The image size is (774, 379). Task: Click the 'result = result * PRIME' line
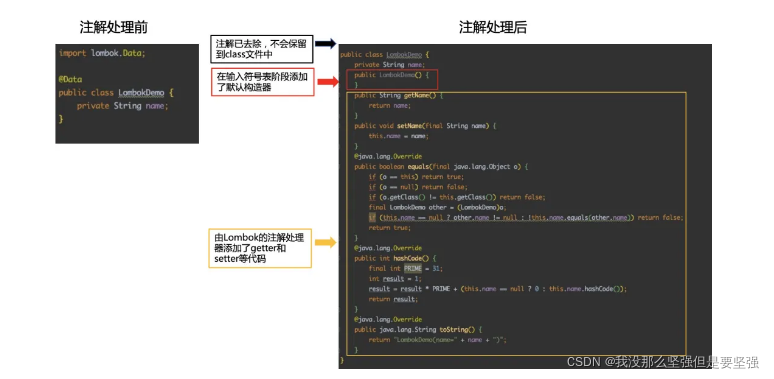click(x=498, y=289)
